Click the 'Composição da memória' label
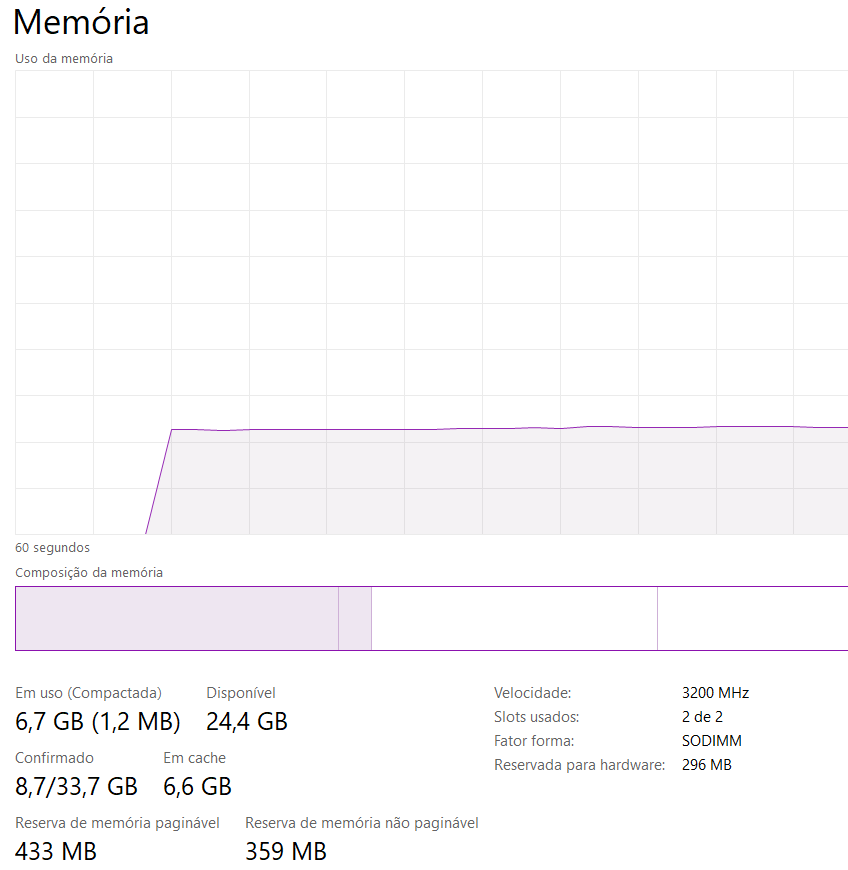 89,573
